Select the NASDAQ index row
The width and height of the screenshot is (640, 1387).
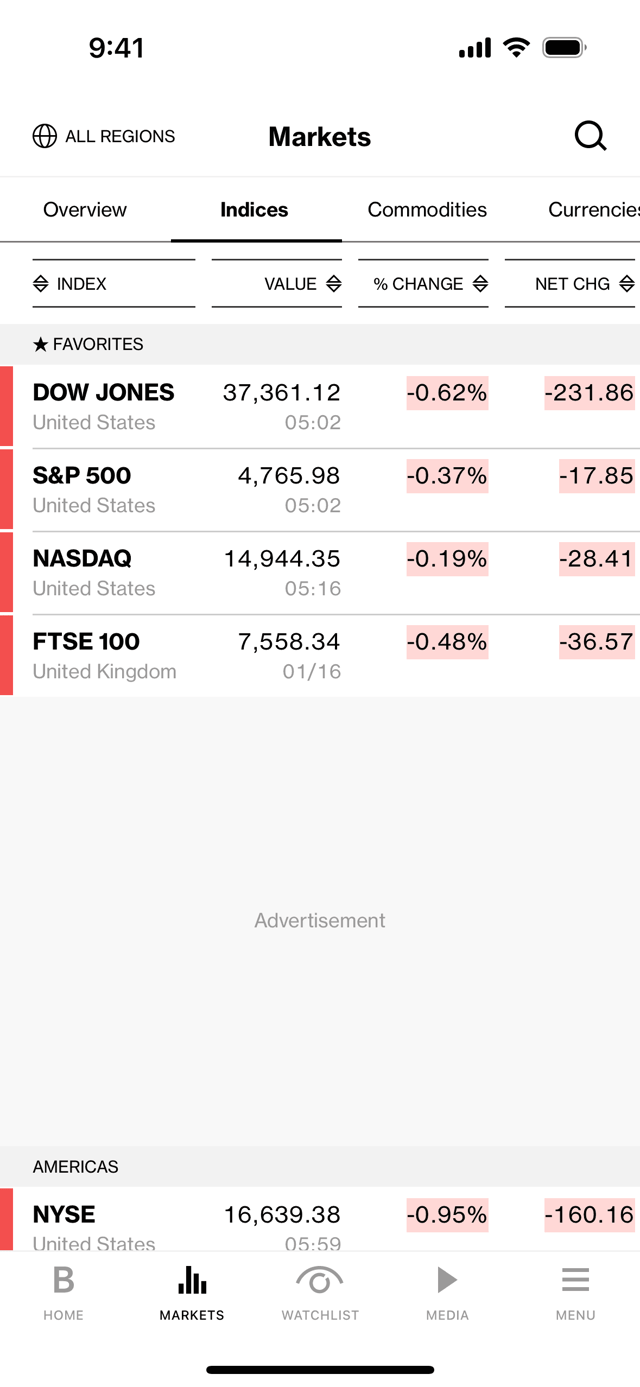tap(320, 572)
